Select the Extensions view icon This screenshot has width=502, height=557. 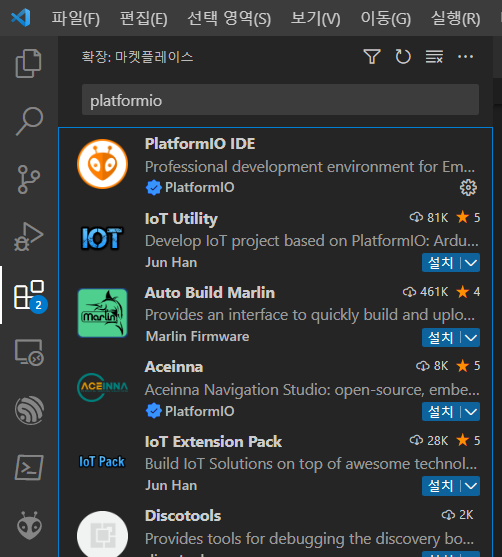(x=29, y=295)
